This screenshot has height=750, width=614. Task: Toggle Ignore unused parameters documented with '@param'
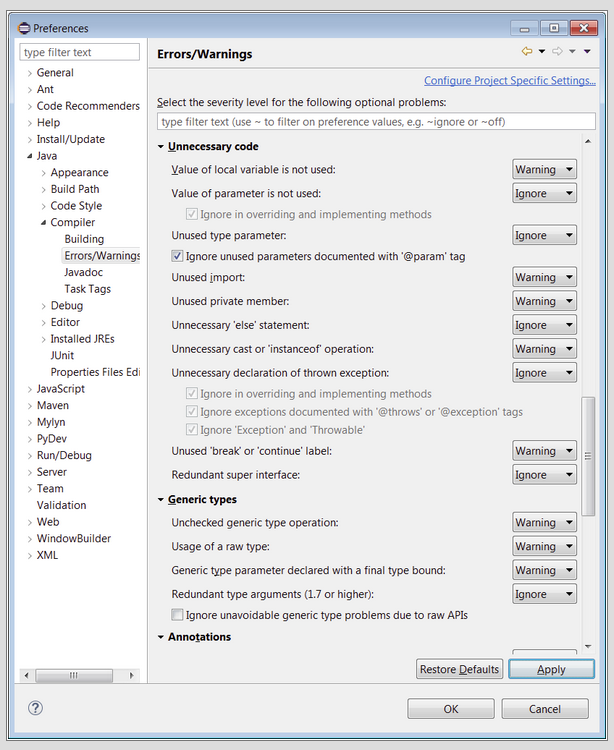point(178,257)
